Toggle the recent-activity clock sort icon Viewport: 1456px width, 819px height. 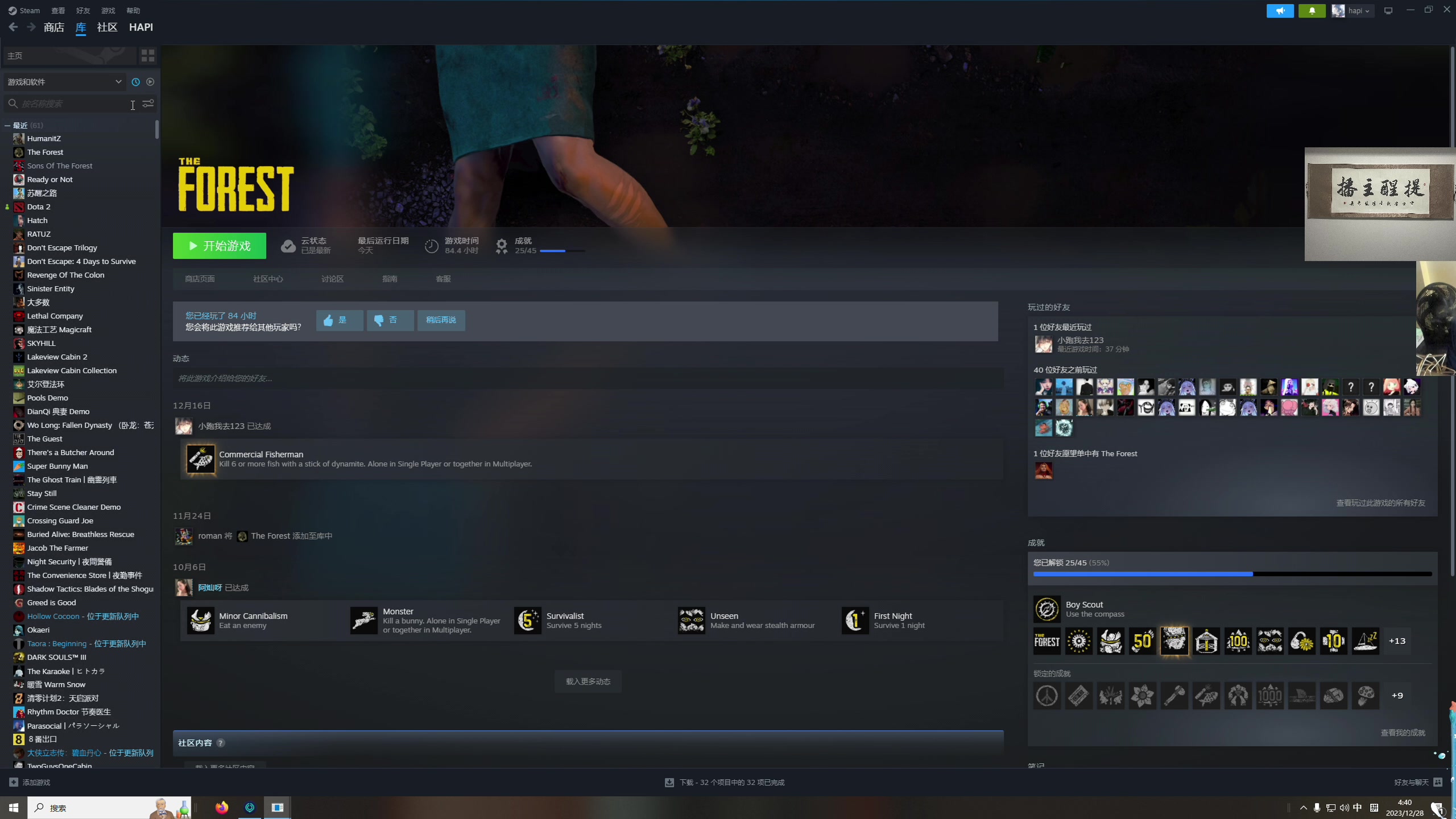[135, 82]
